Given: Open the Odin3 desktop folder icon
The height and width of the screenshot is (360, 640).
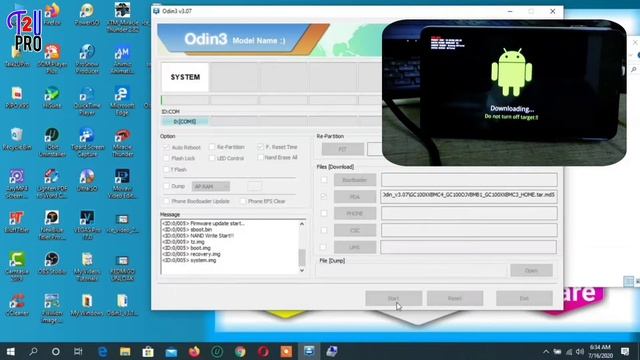Looking at the screenshot, I should click(x=122, y=304).
